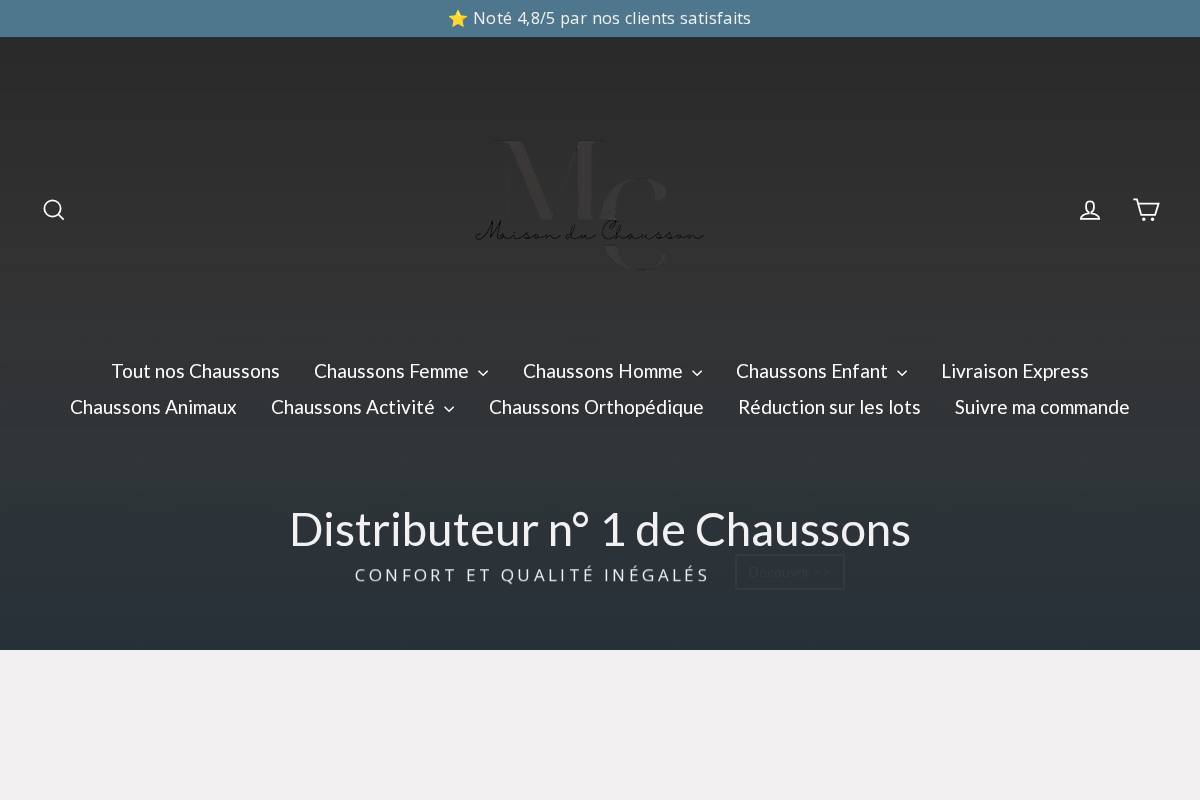This screenshot has width=1200, height=800.
Task: Click Réduction sur les lots
Action: pos(830,407)
